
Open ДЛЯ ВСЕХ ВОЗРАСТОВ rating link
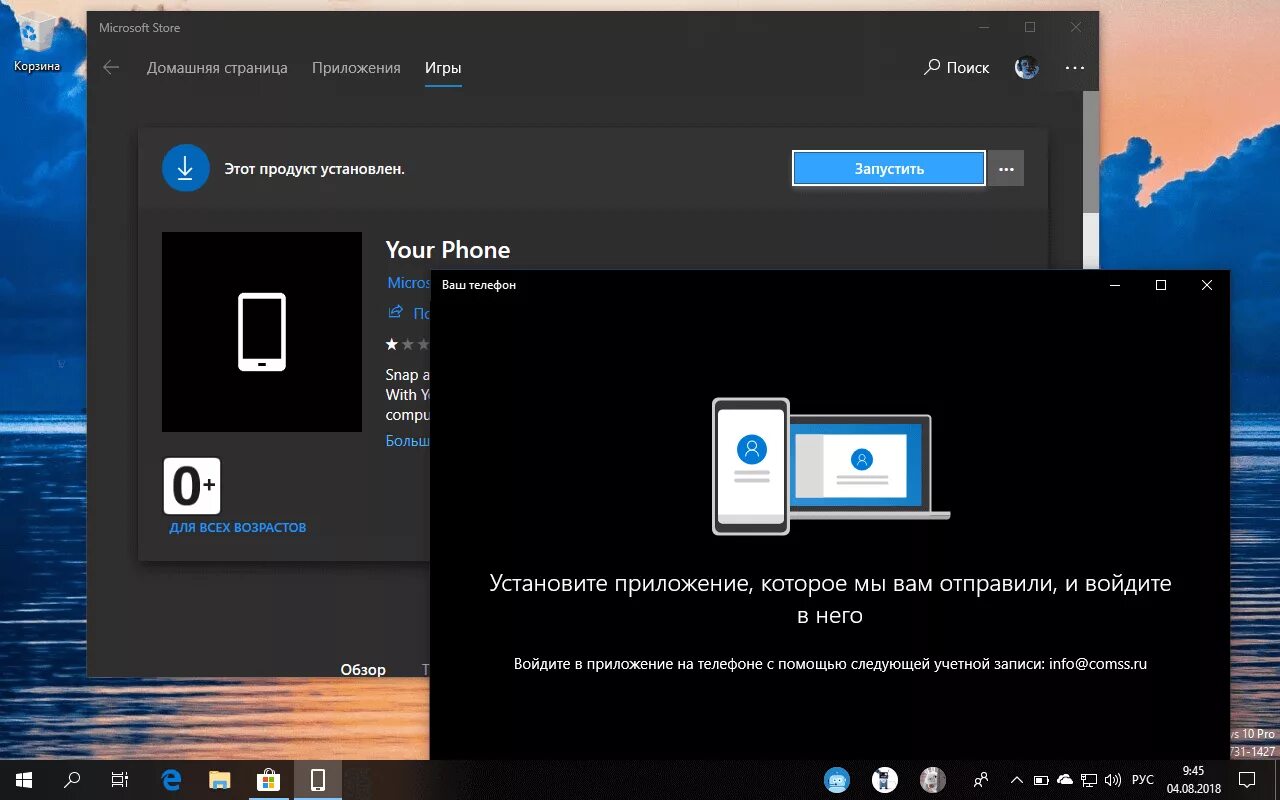tap(238, 527)
